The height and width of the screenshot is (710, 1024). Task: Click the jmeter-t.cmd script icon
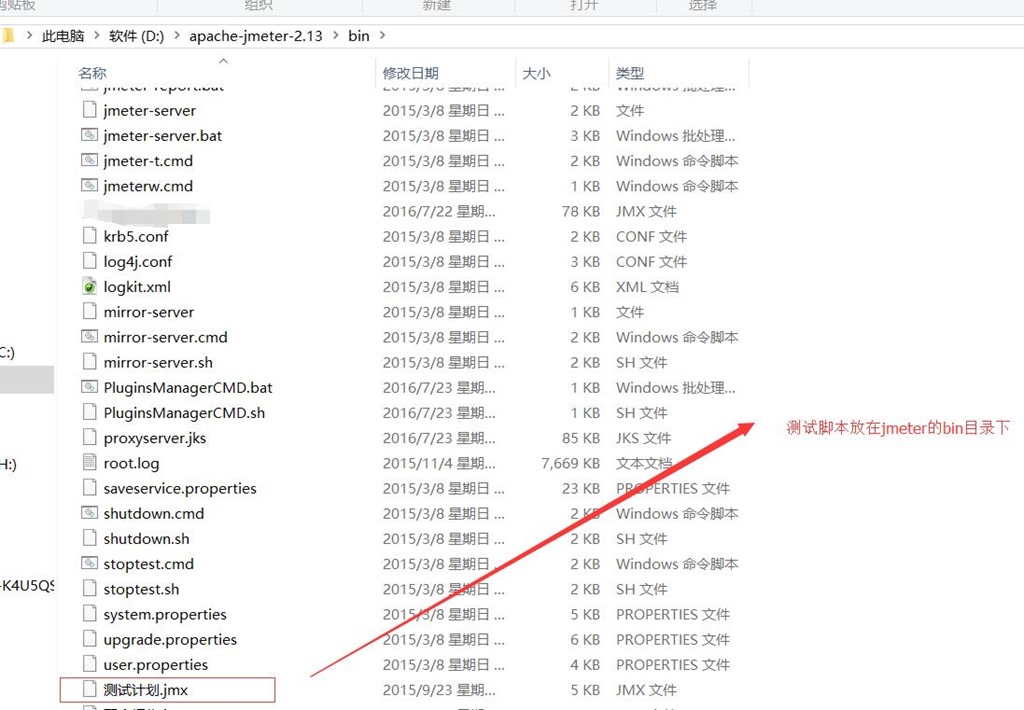(x=89, y=160)
